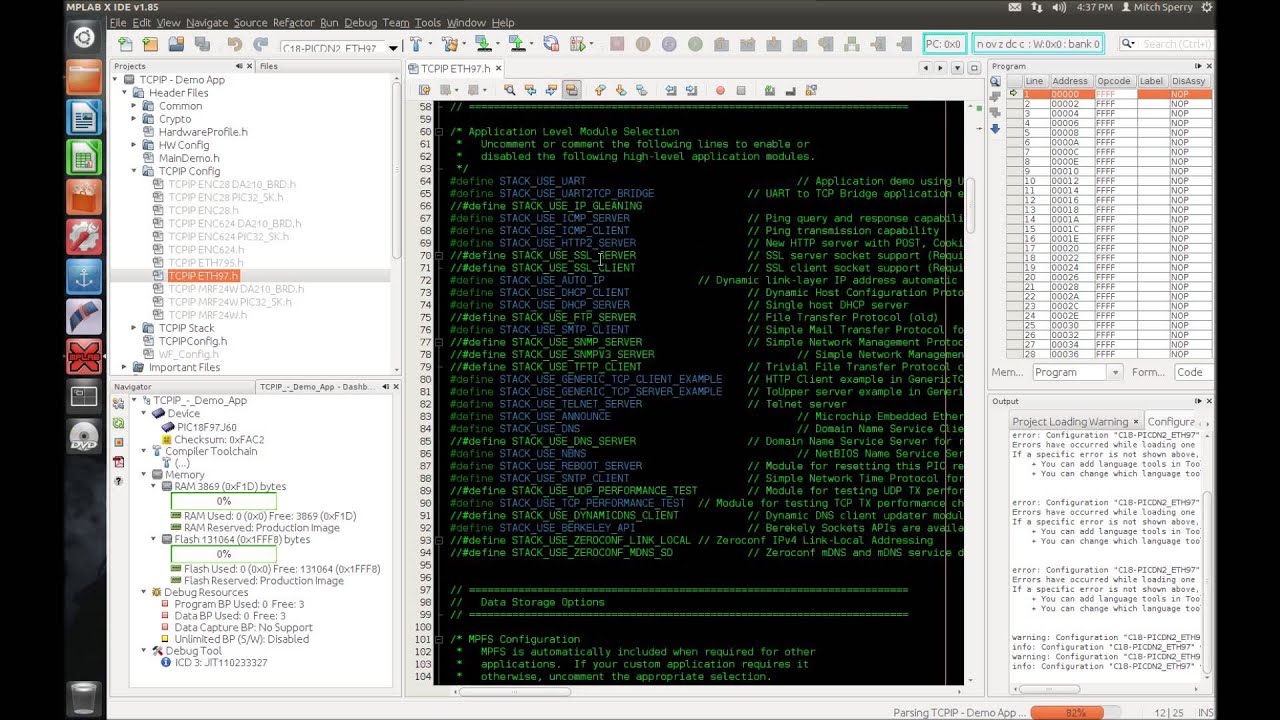Switch to the Files tab
The width and height of the screenshot is (1280, 720).
tap(269, 66)
